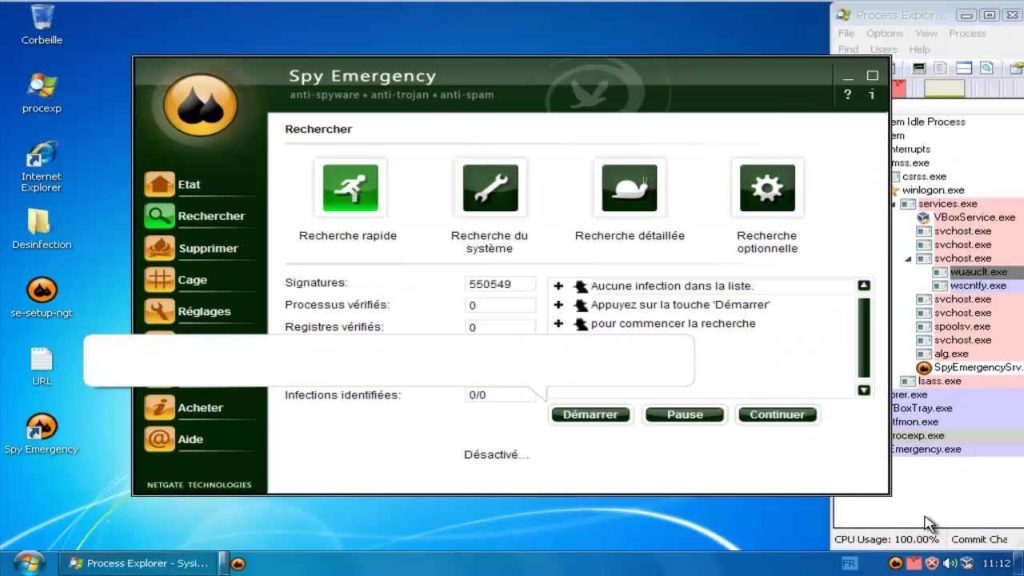Screen dimensions: 1024x576
Task: Expand the 'Appuyez sur la touche' row
Action: point(558,305)
